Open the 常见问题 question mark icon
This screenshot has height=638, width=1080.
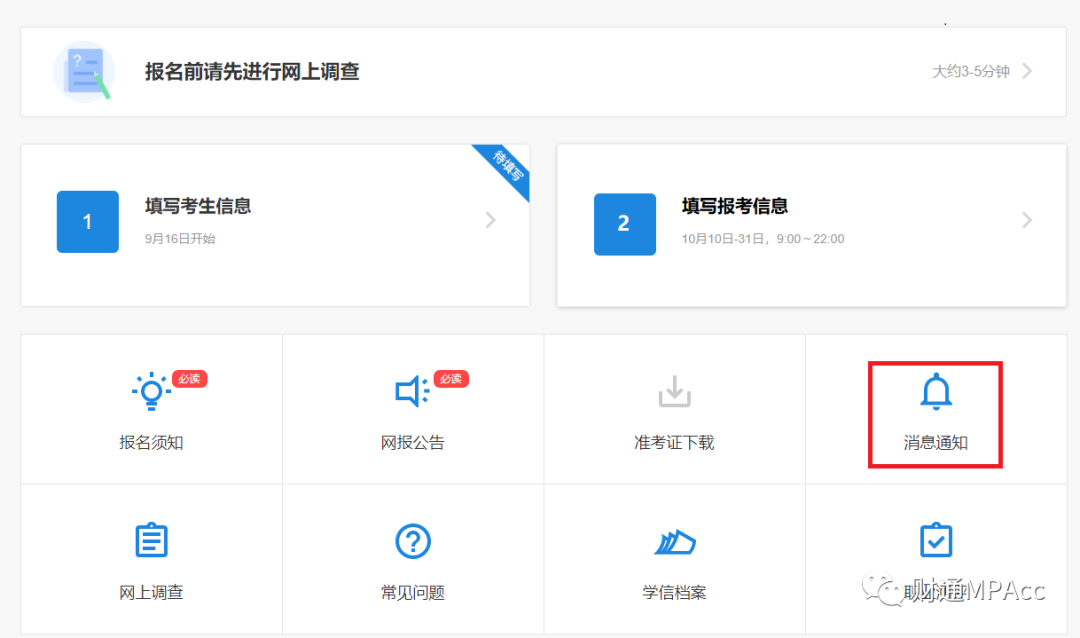tap(412, 541)
